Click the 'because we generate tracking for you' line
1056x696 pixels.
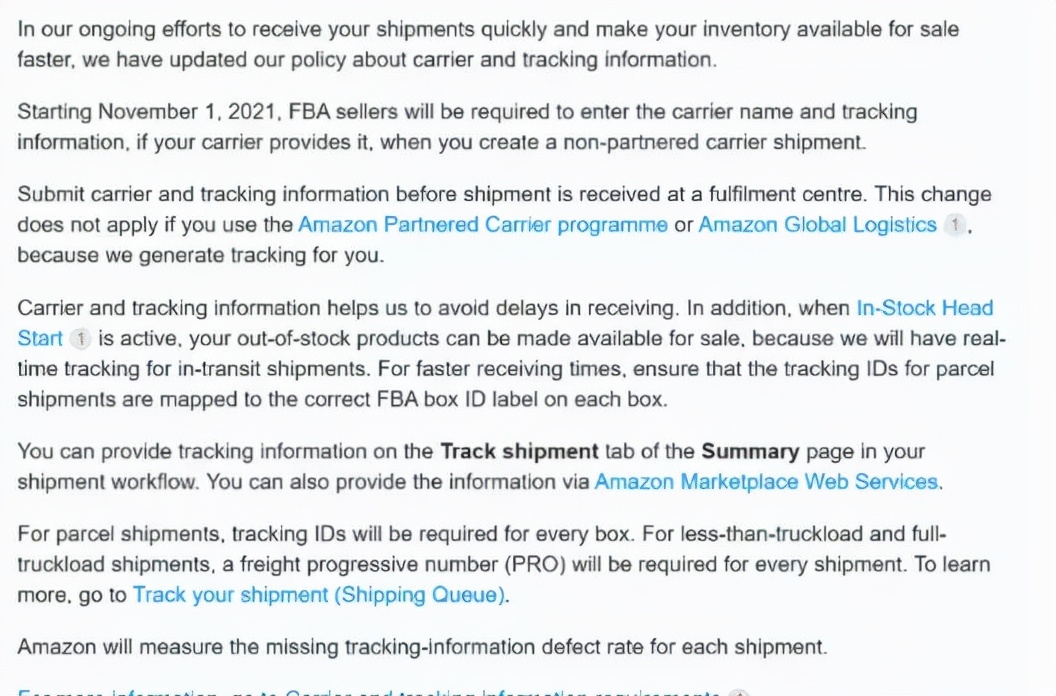(201, 255)
